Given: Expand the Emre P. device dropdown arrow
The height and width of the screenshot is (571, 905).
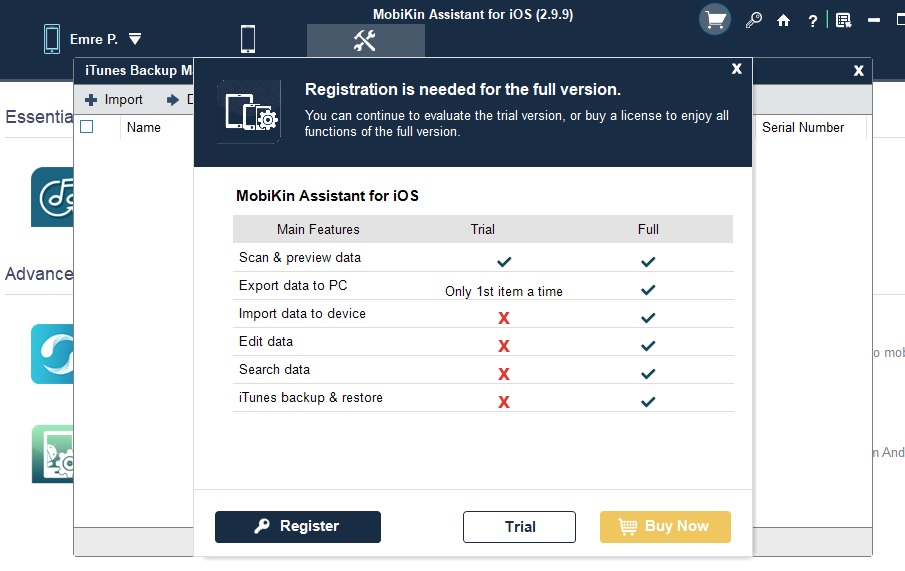Looking at the screenshot, I should coord(135,39).
